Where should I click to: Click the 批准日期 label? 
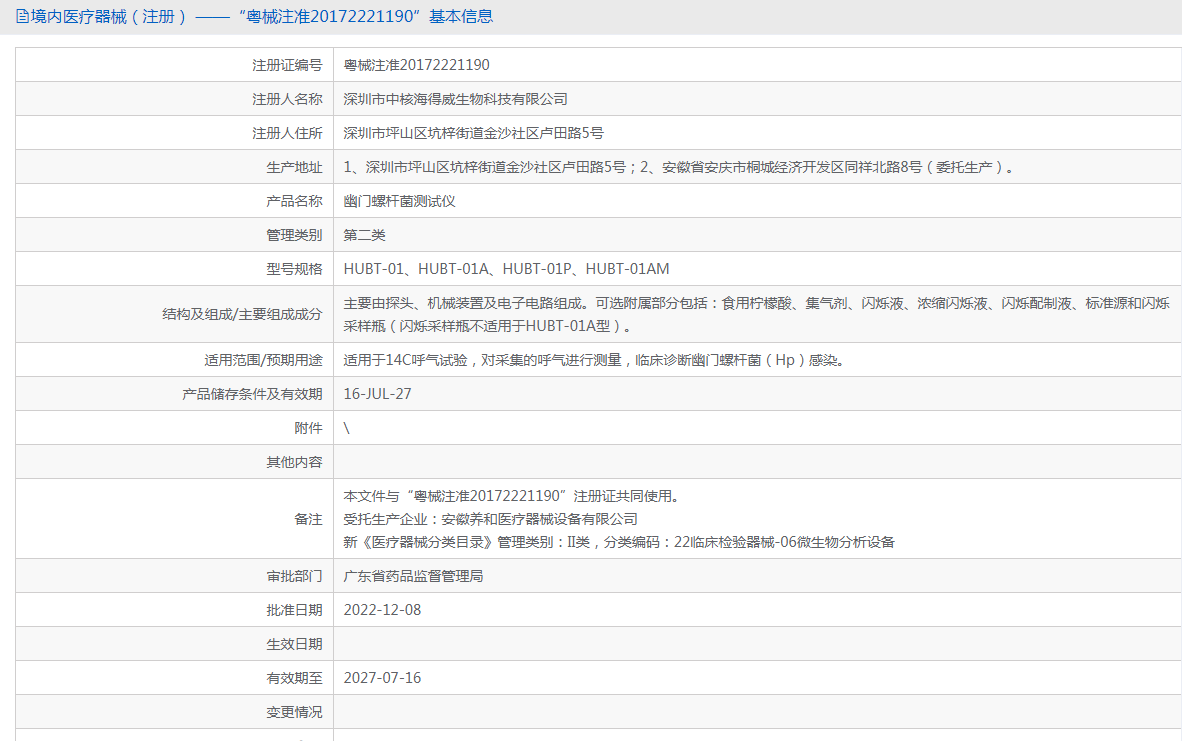pyautogui.click(x=294, y=611)
